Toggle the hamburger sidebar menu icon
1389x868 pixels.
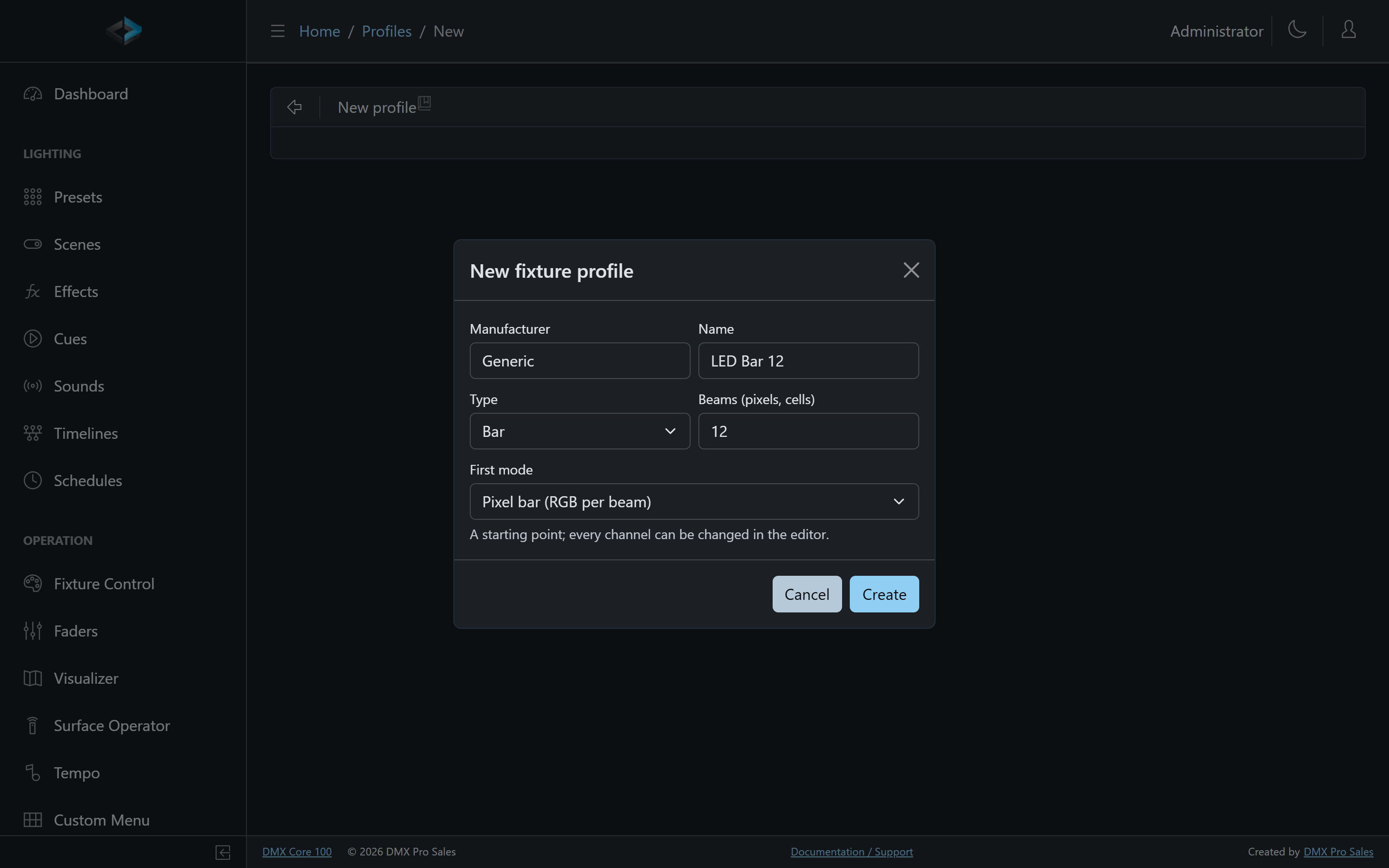pyautogui.click(x=278, y=31)
